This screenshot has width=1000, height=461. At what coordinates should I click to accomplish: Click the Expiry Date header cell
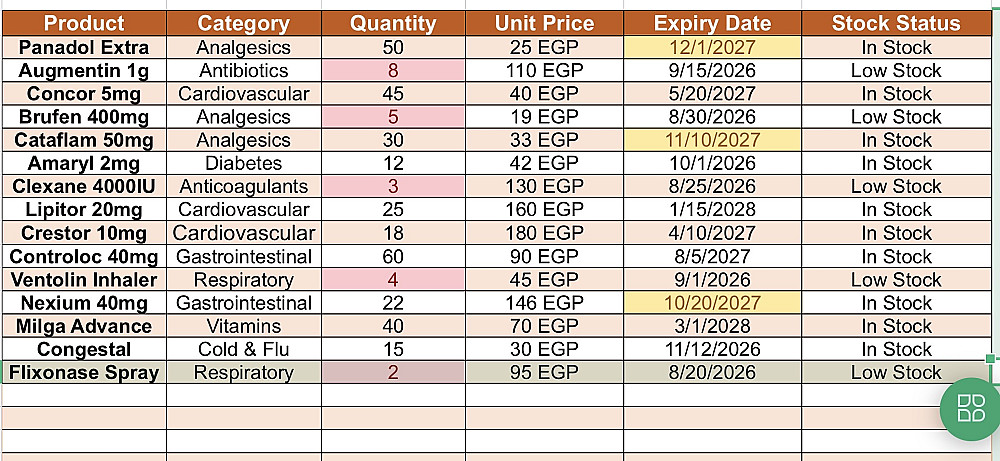(x=712, y=24)
